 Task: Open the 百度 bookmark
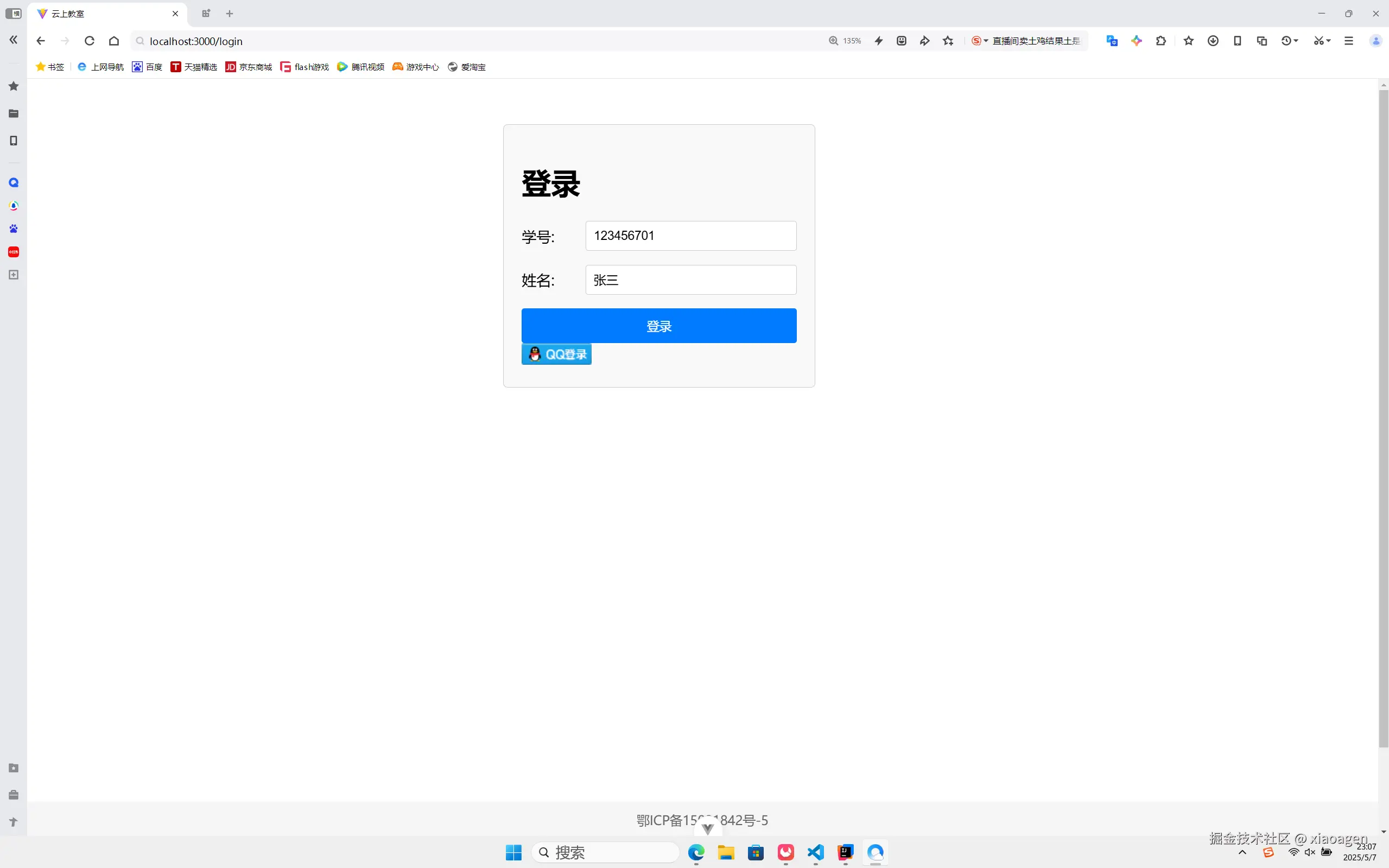point(147,67)
